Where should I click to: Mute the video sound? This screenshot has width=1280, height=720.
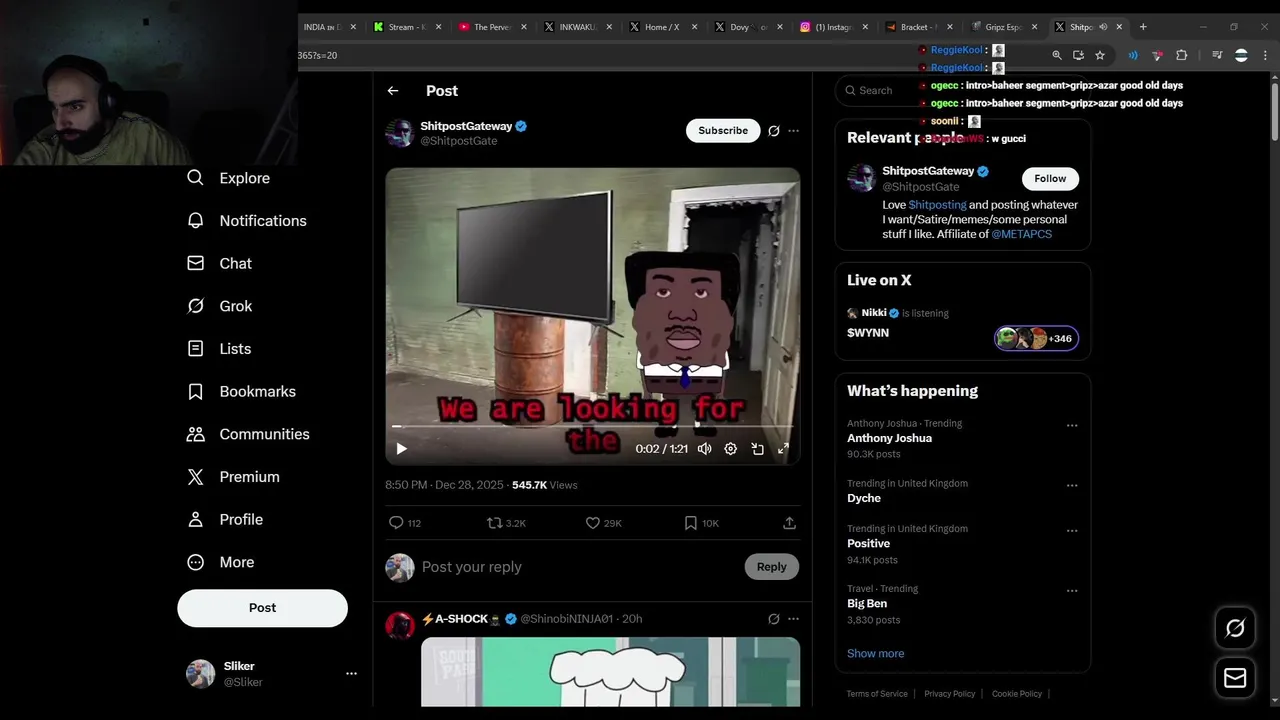(x=704, y=449)
